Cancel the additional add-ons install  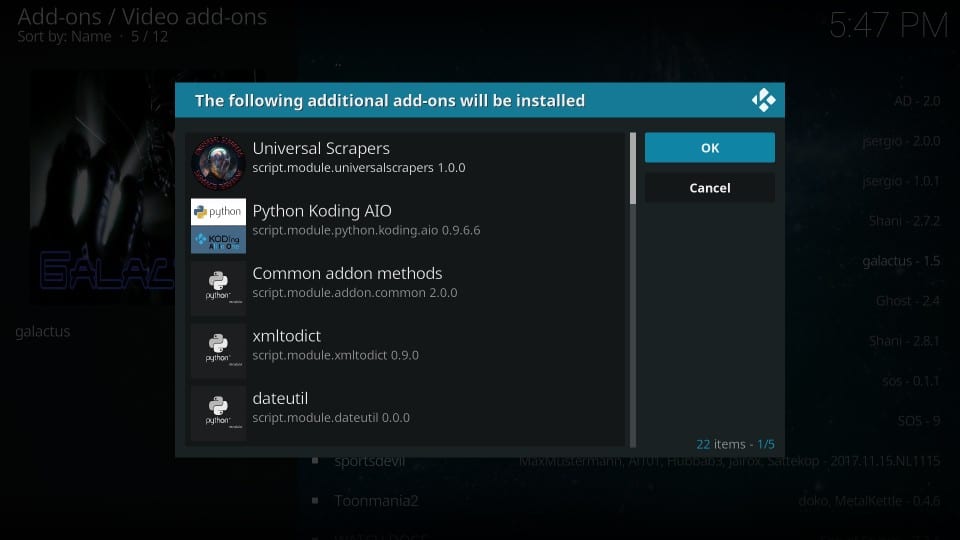(710, 188)
